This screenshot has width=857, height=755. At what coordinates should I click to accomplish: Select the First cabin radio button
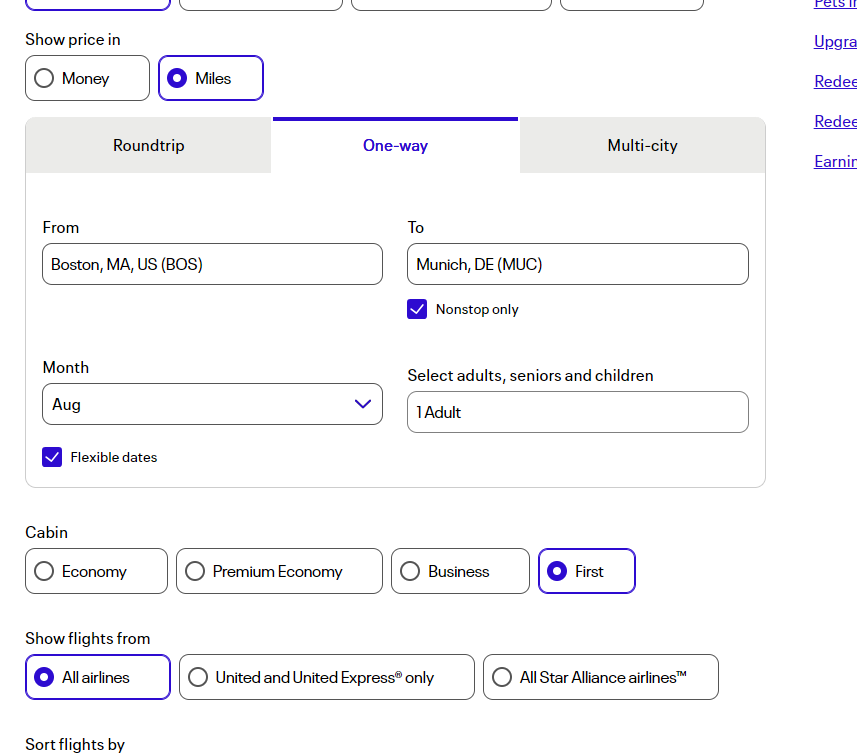[x=558, y=571]
